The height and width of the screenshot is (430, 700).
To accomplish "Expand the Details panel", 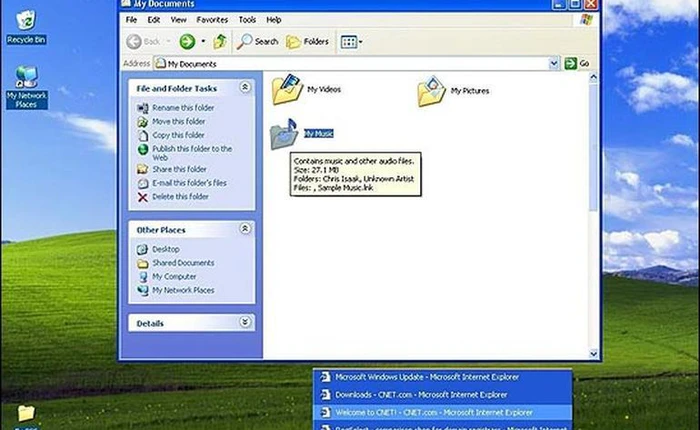I will 245,322.
